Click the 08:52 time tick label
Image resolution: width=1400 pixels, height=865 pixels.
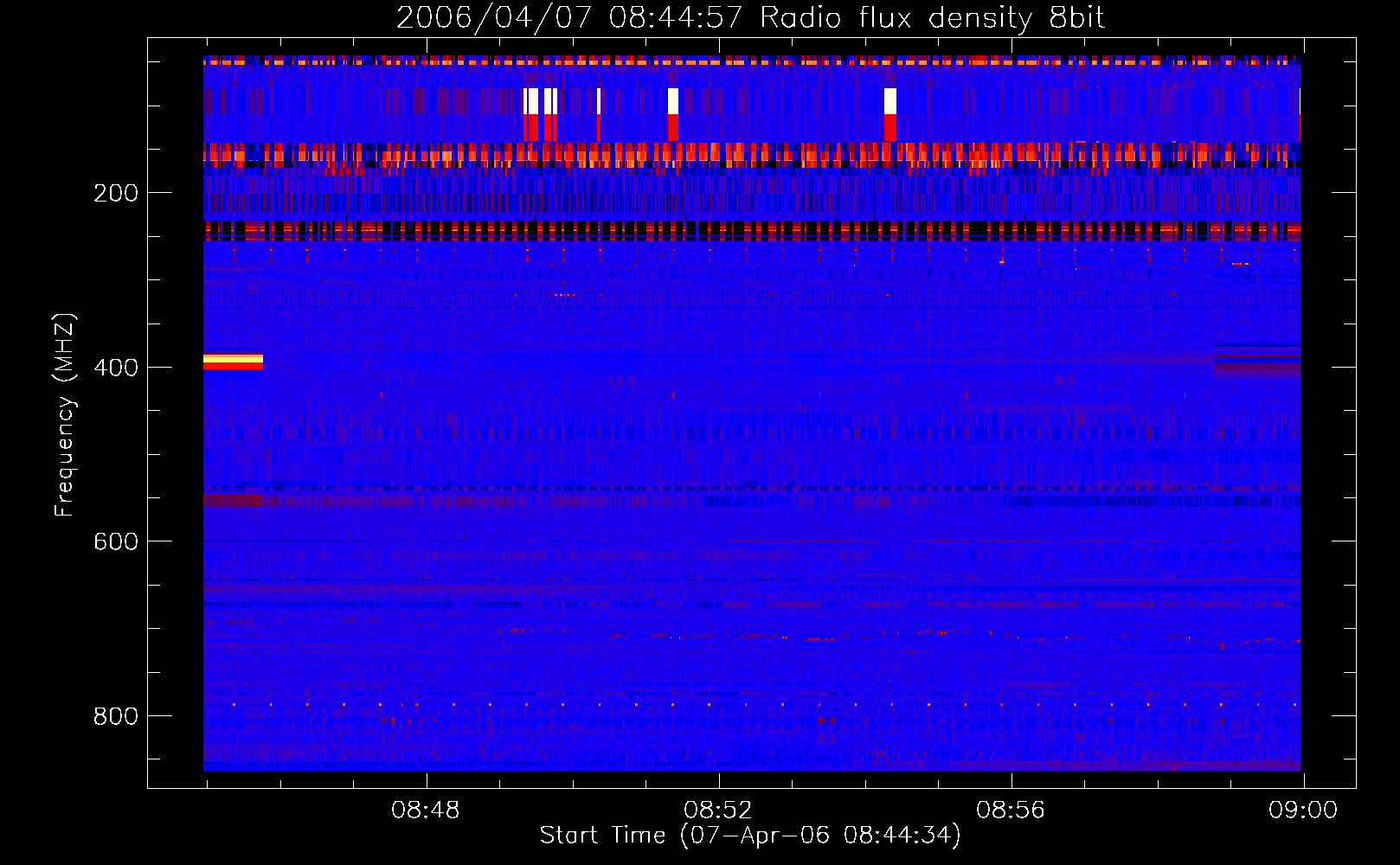click(718, 811)
